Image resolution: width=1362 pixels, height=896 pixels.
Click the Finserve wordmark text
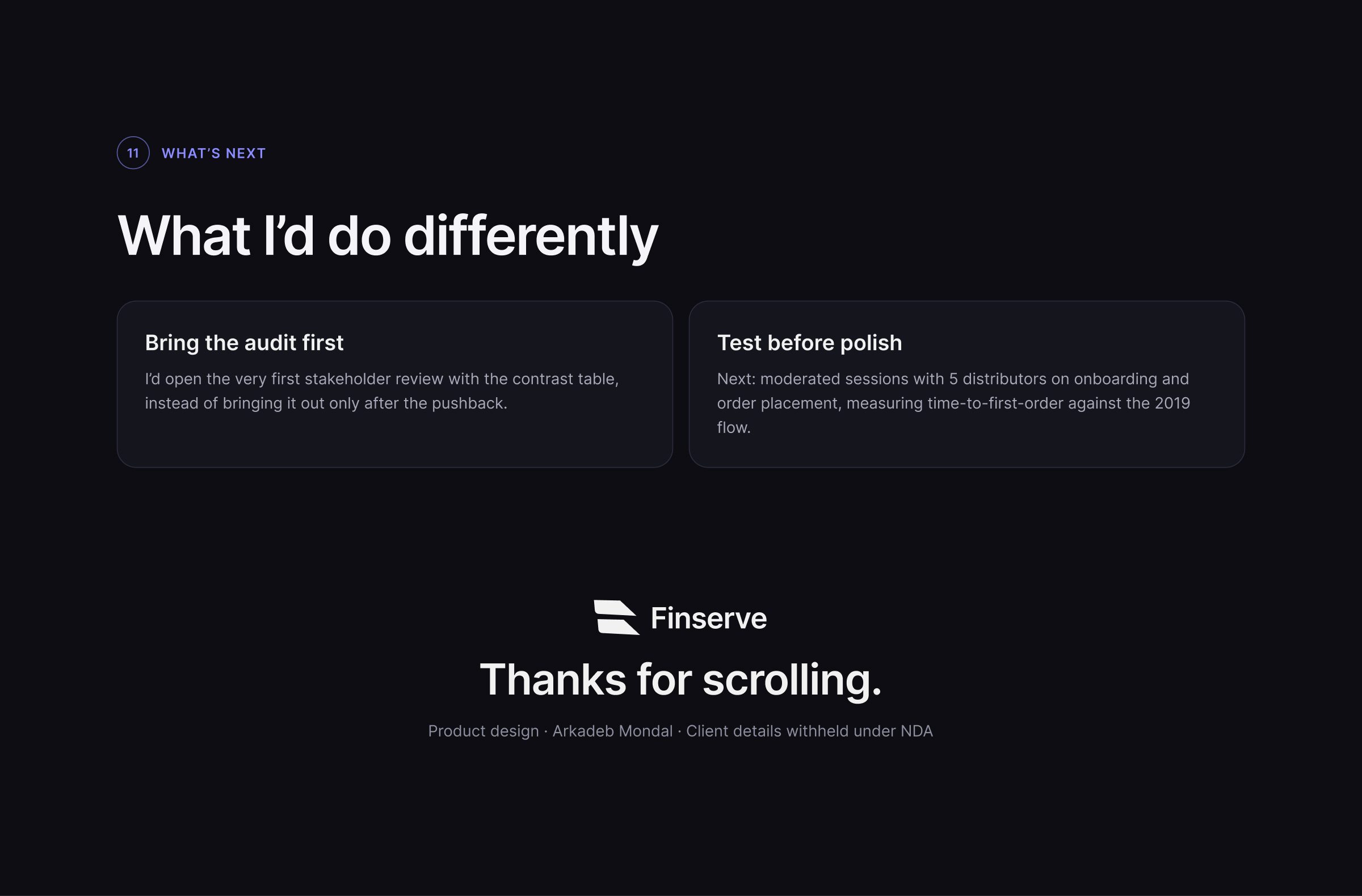(x=709, y=618)
